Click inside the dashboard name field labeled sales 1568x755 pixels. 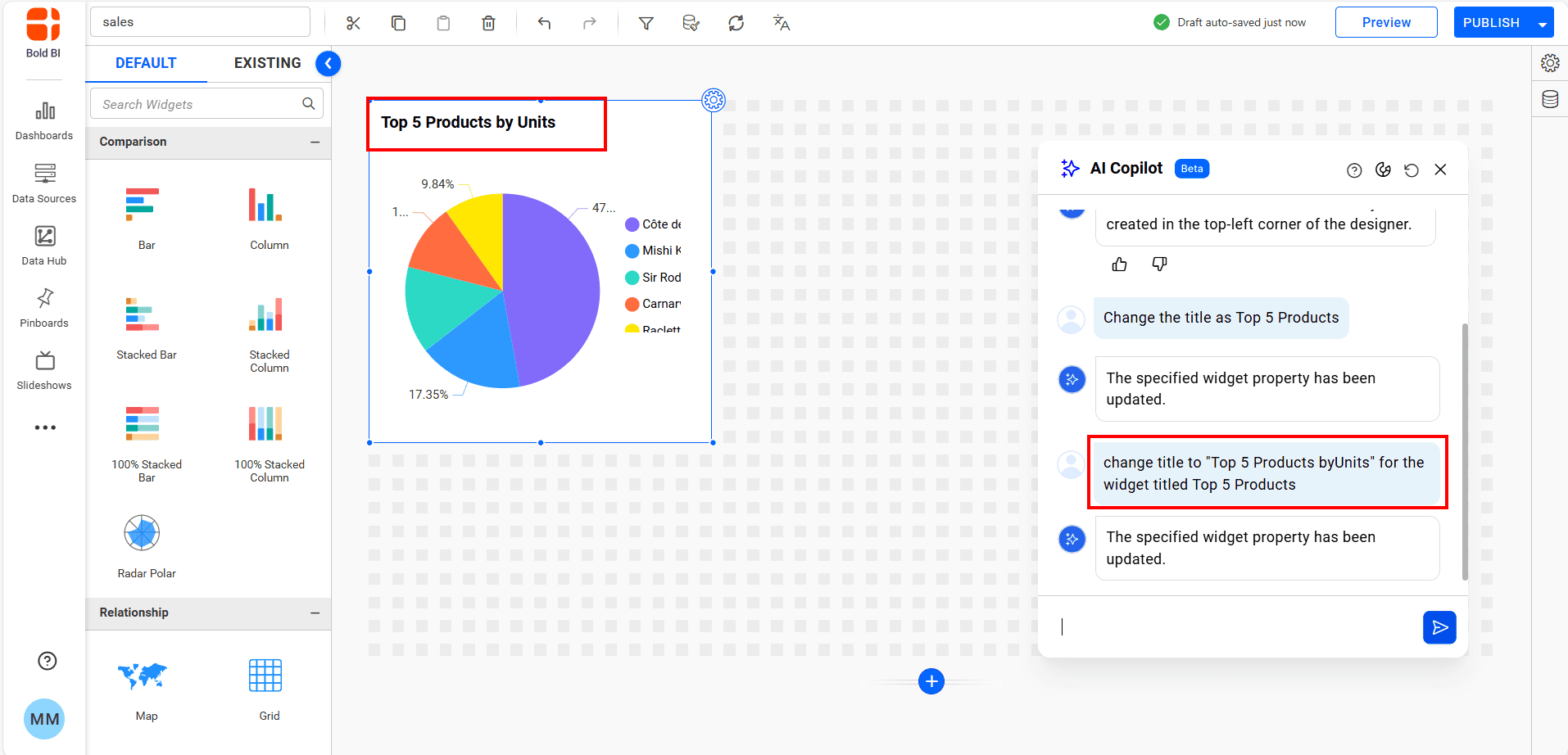coord(200,21)
